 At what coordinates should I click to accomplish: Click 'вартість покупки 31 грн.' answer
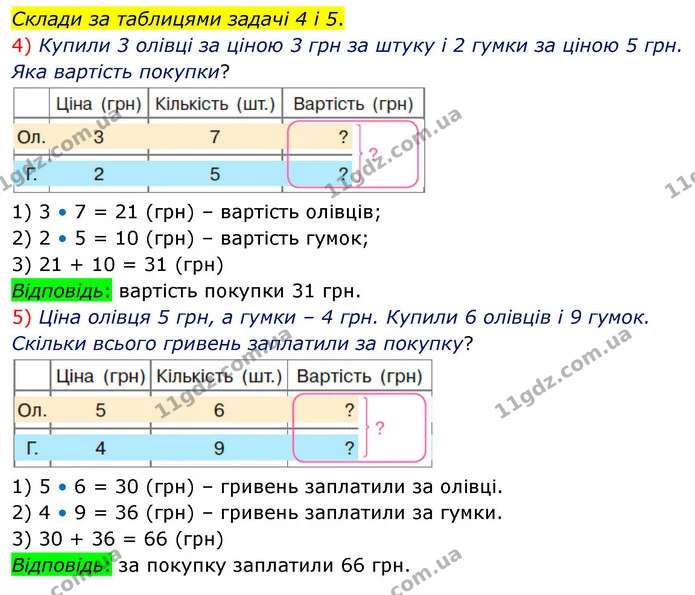pos(240,291)
